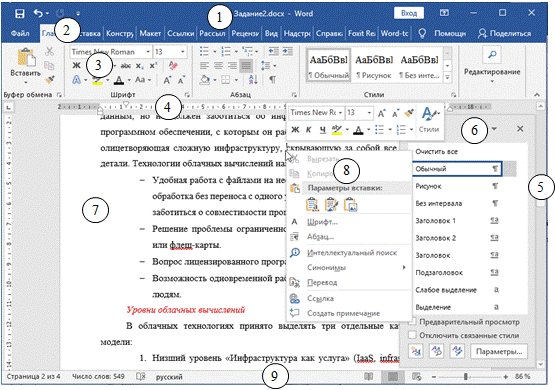
Task: Collapse the ribbon with the chevron arrow
Action: 537,94
